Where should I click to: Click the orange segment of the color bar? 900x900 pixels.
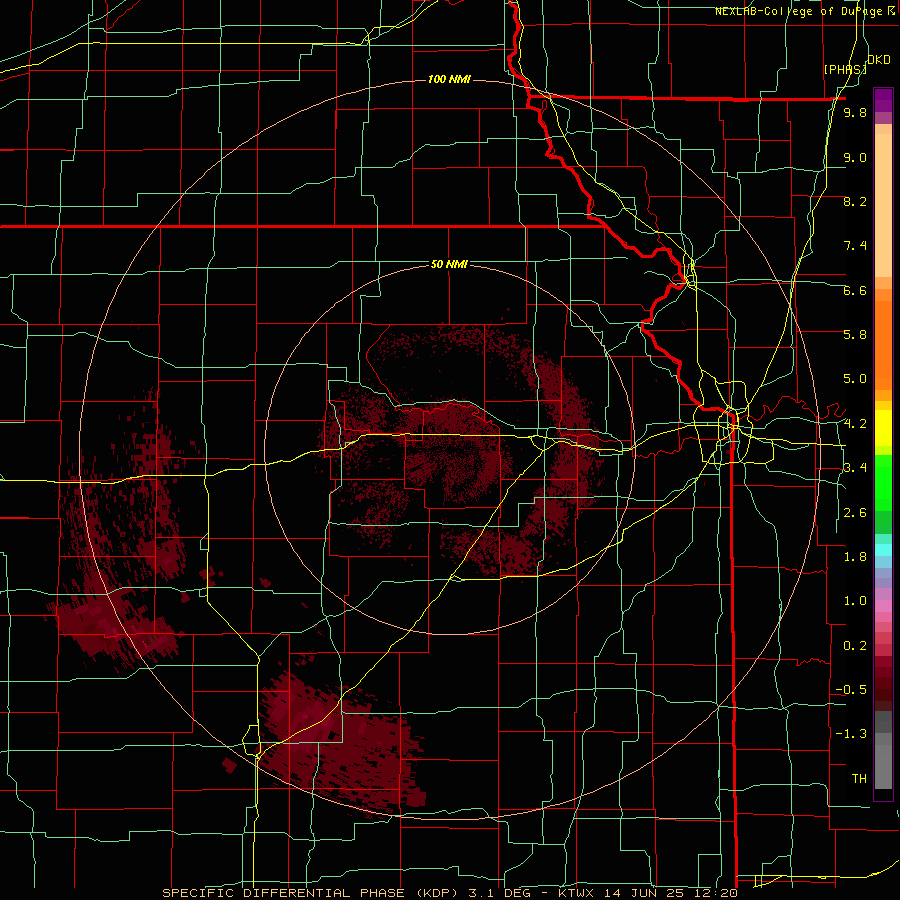883,346
